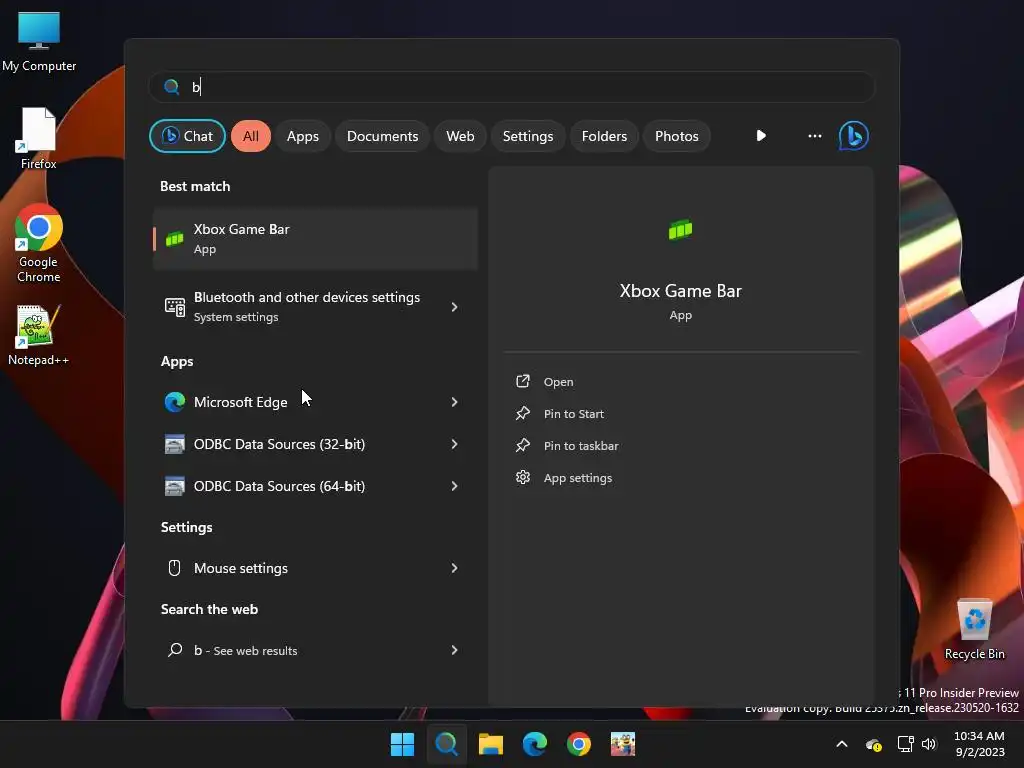Click the Mouse settings mouse icon
Screen dimensions: 1024x768
tap(174, 568)
